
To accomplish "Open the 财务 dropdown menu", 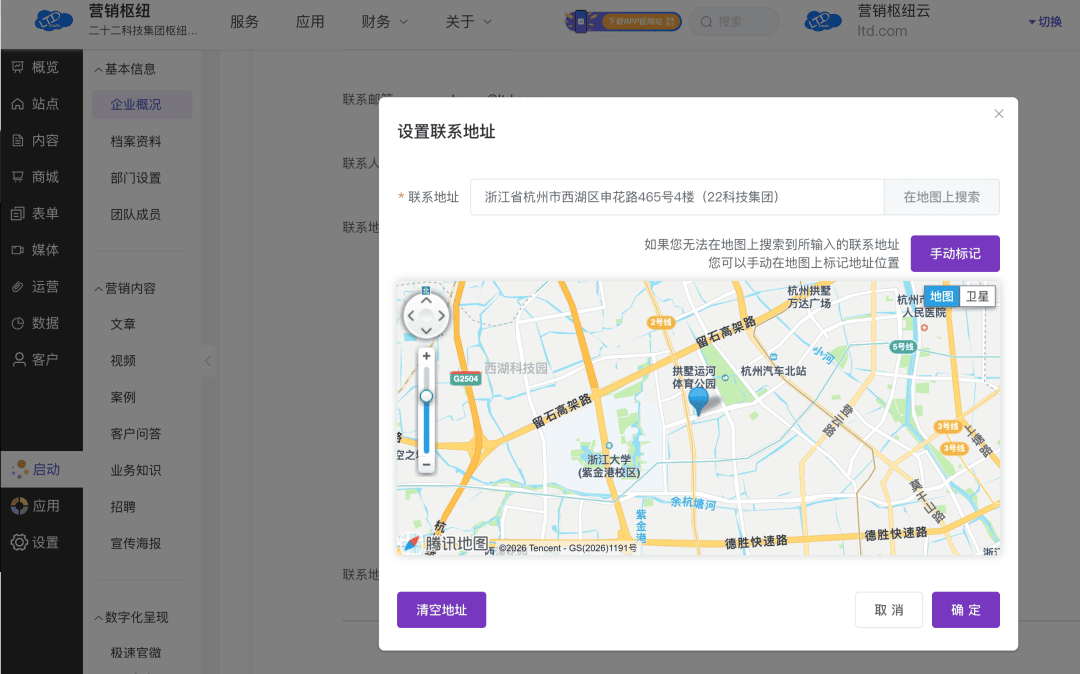I will pyautogui.click(x=384, y=22).
